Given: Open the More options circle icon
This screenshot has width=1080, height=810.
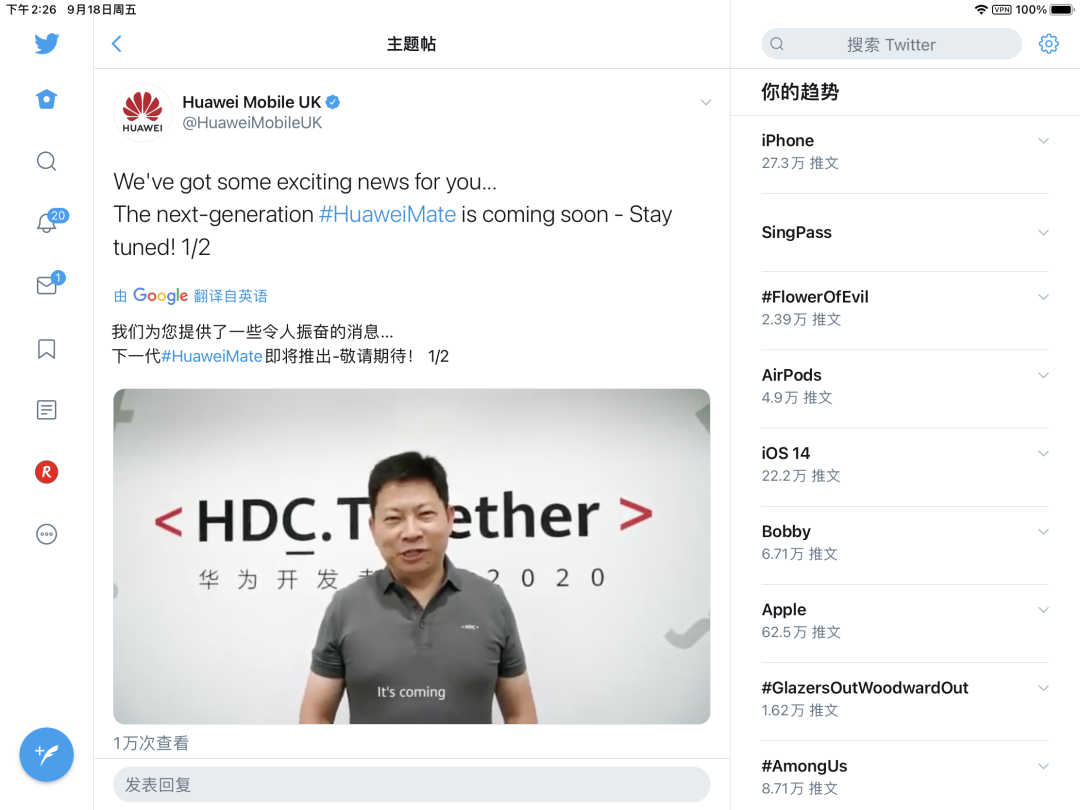Looking at the screenshot, I should (47, 534).
